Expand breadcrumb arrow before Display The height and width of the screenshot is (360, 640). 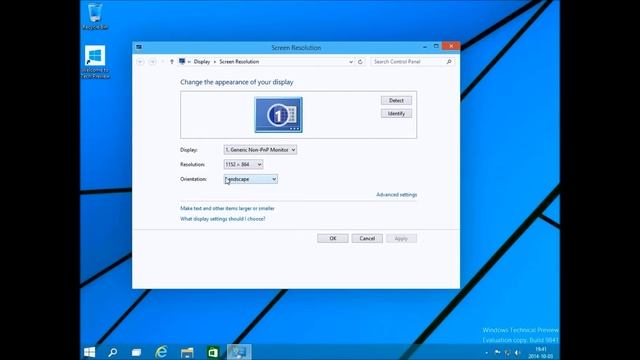pos(189,62)
